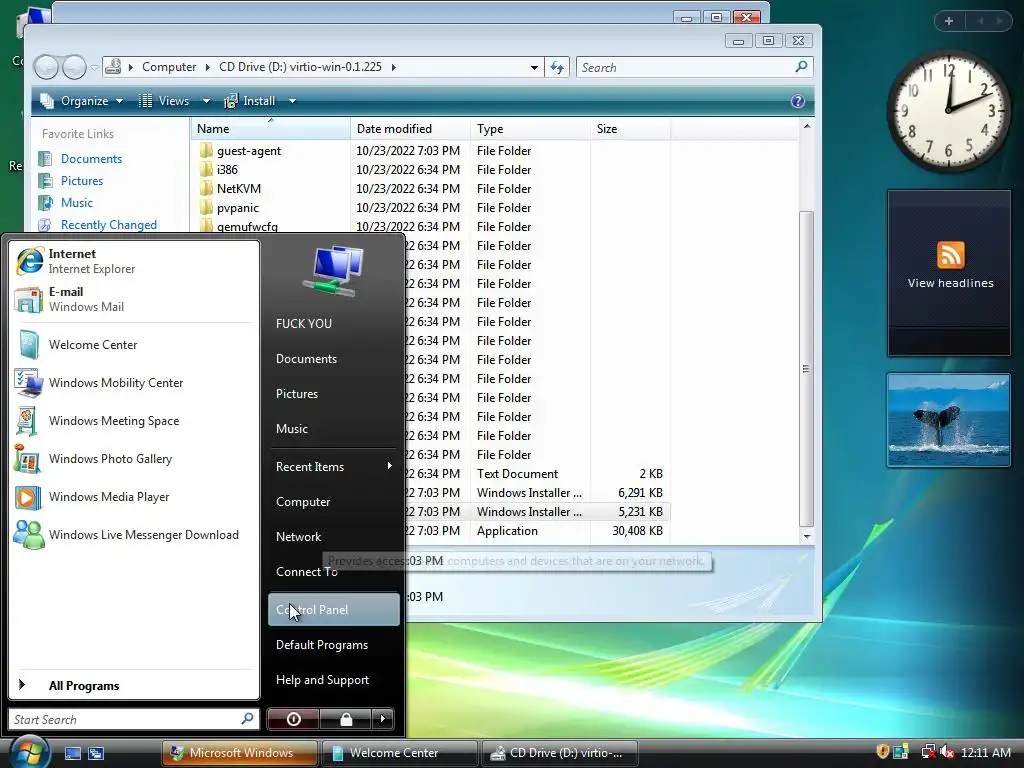Click the Explorer help question mark icon
Image resolution: width=1024 pixels, height=768 pixels.
click(x=797, y=101)
